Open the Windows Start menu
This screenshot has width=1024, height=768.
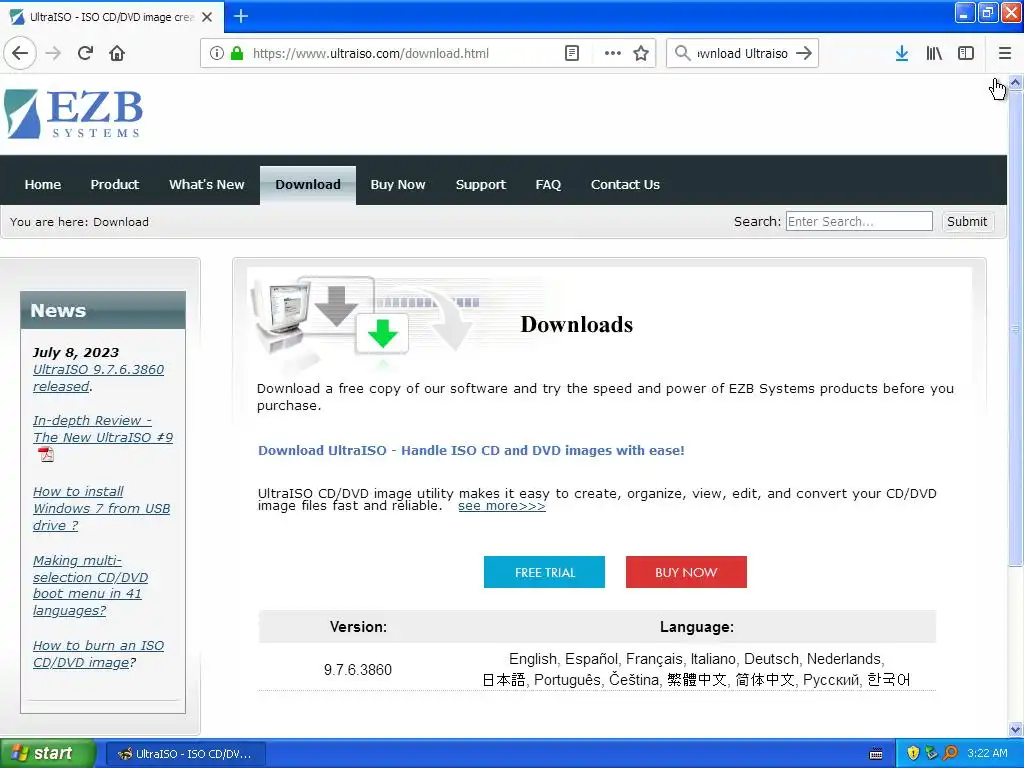tap(47, 753)
